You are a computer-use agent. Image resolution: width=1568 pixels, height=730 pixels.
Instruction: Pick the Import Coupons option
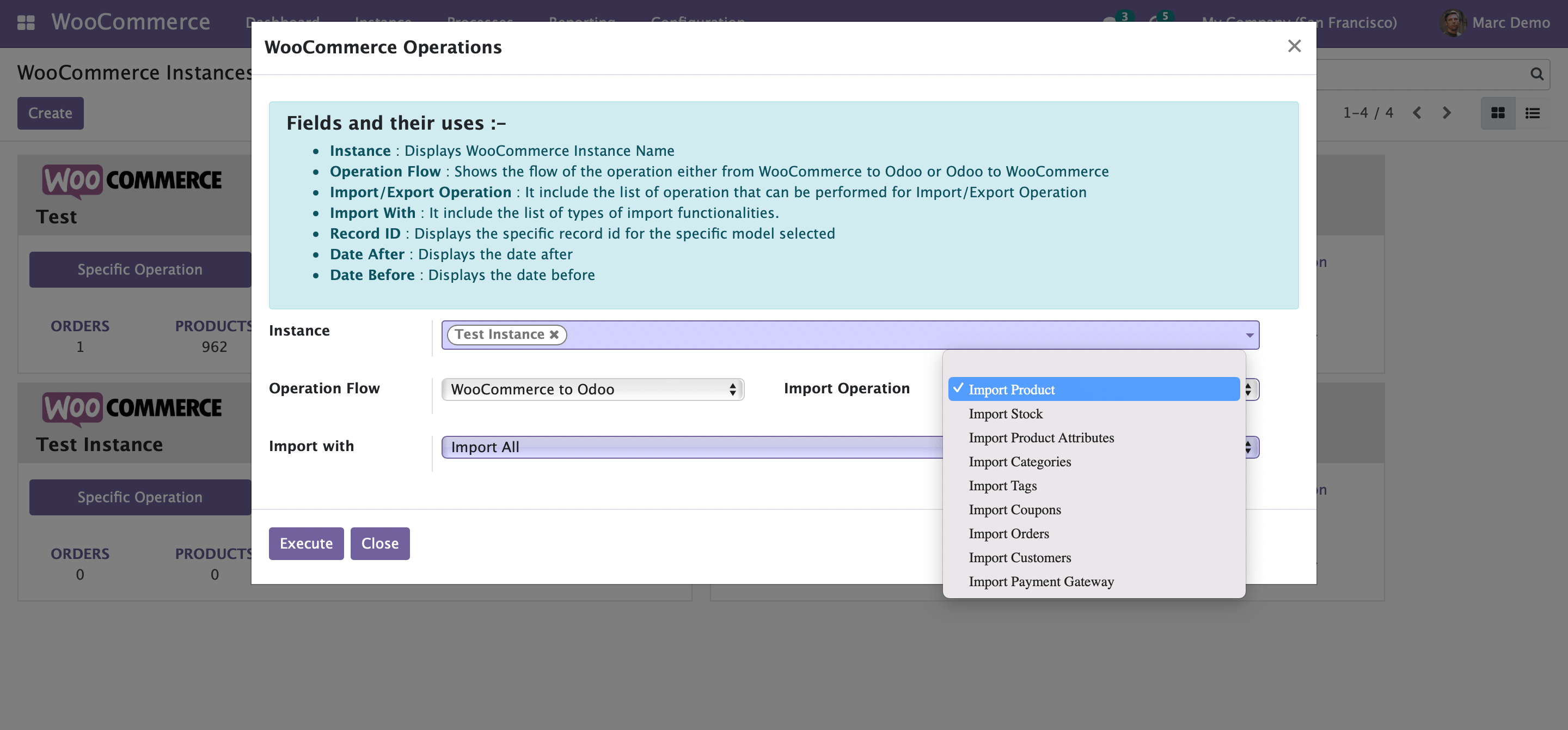(1015, 510)
